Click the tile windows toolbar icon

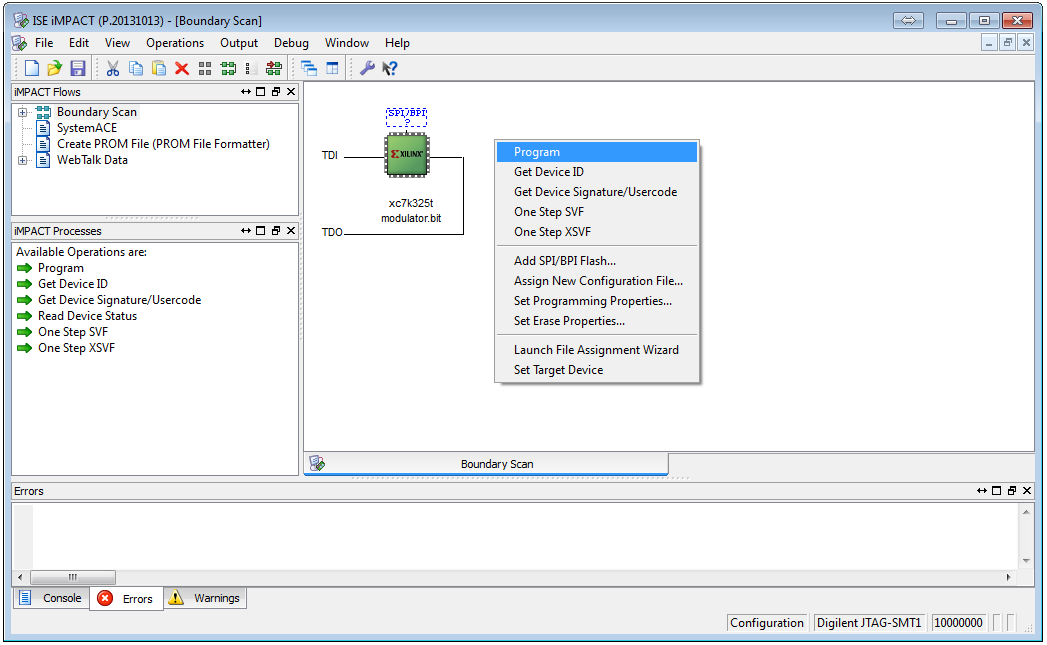pos(332,68)
